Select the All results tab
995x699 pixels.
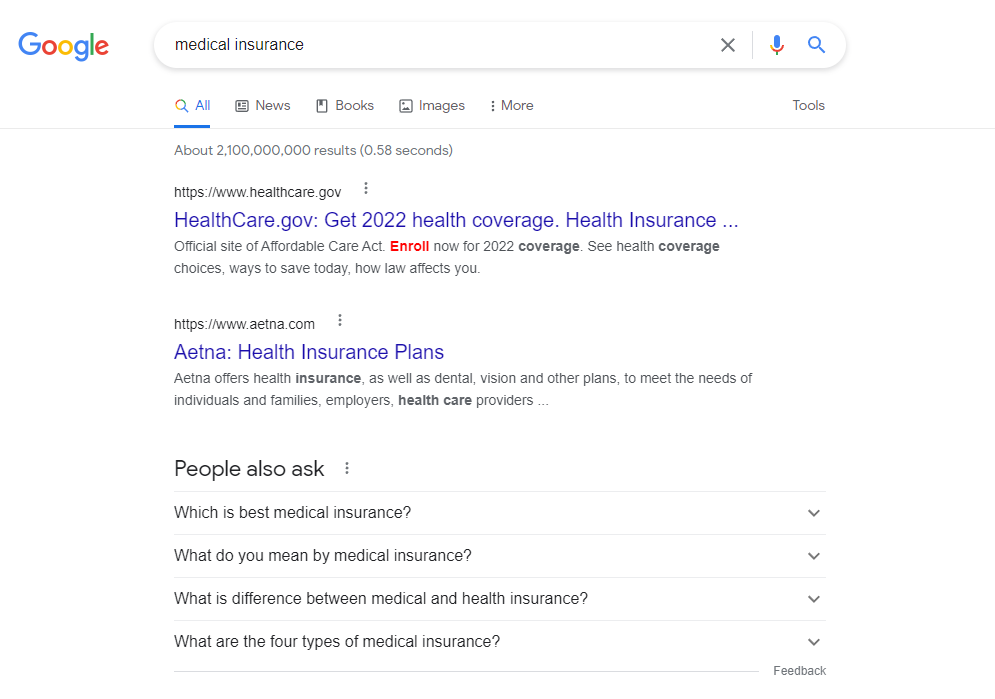(x=192, y=106)
